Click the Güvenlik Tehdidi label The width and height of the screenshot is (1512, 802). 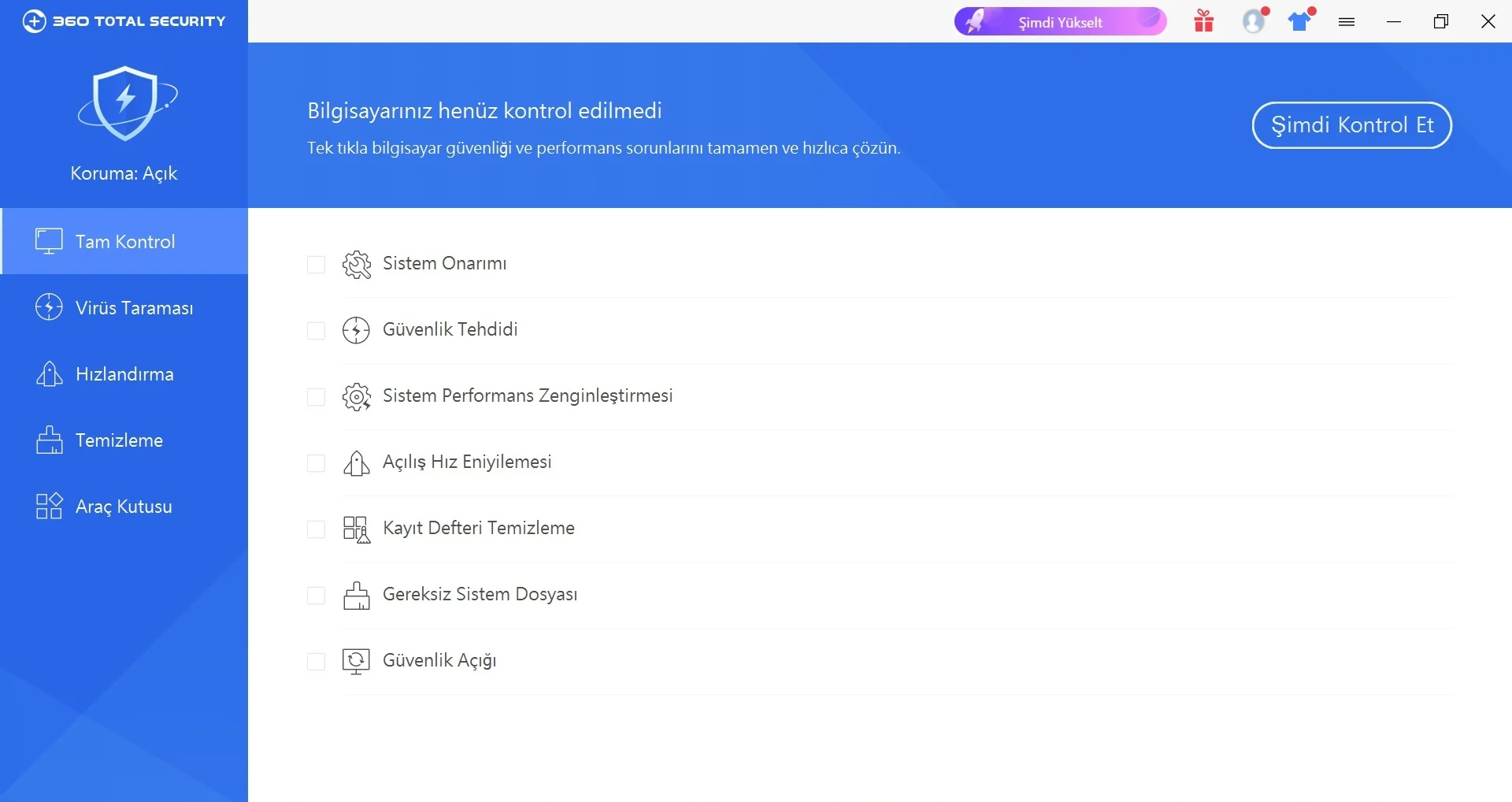click(x=450, y=329)
